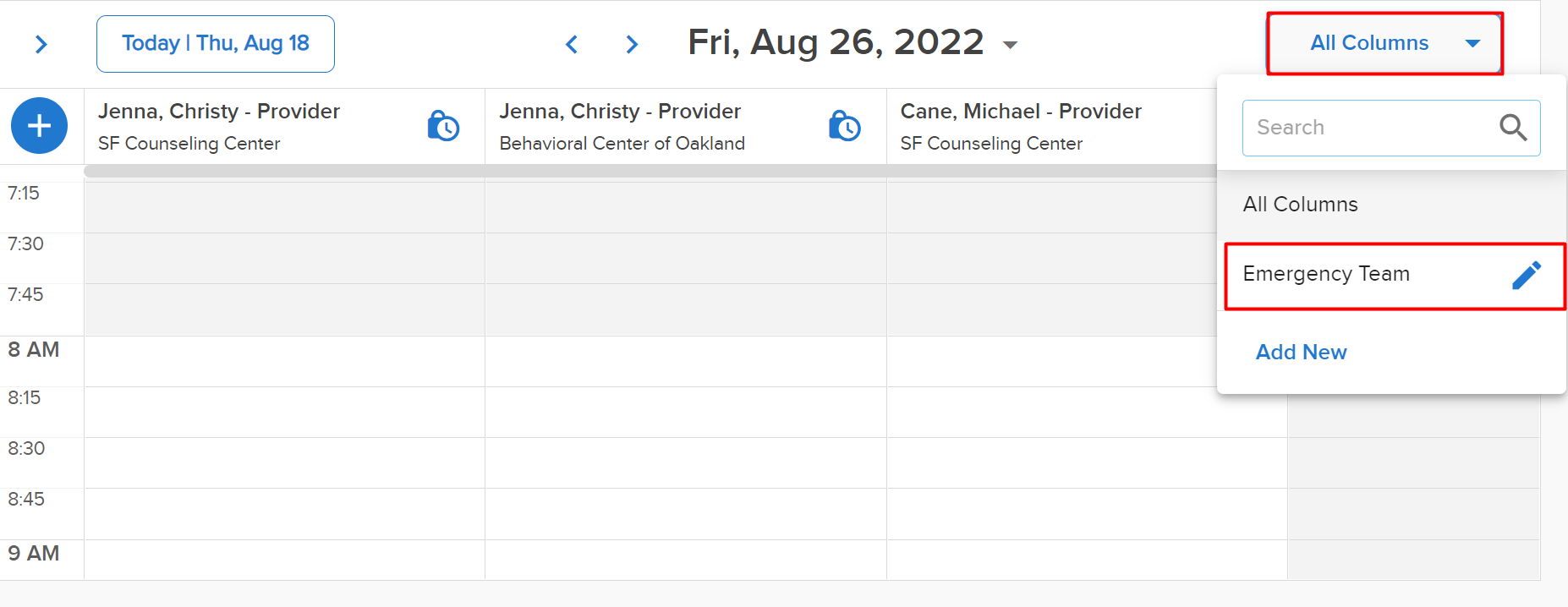This screenshot has width=1568, height=607.
Task: Select All Columns option in list
Action: point(1300,205)
